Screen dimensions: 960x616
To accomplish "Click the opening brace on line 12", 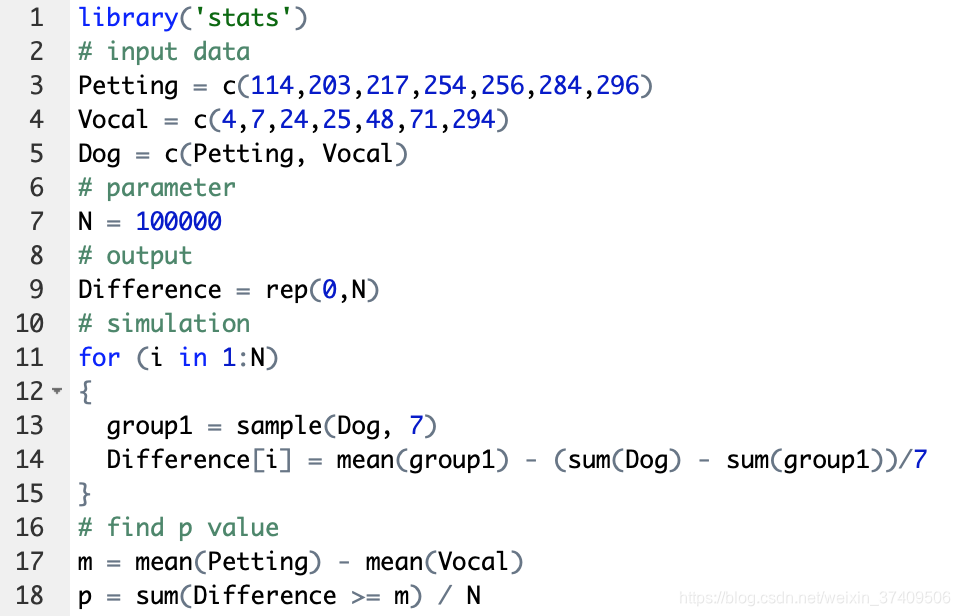I will coord(86,392).
